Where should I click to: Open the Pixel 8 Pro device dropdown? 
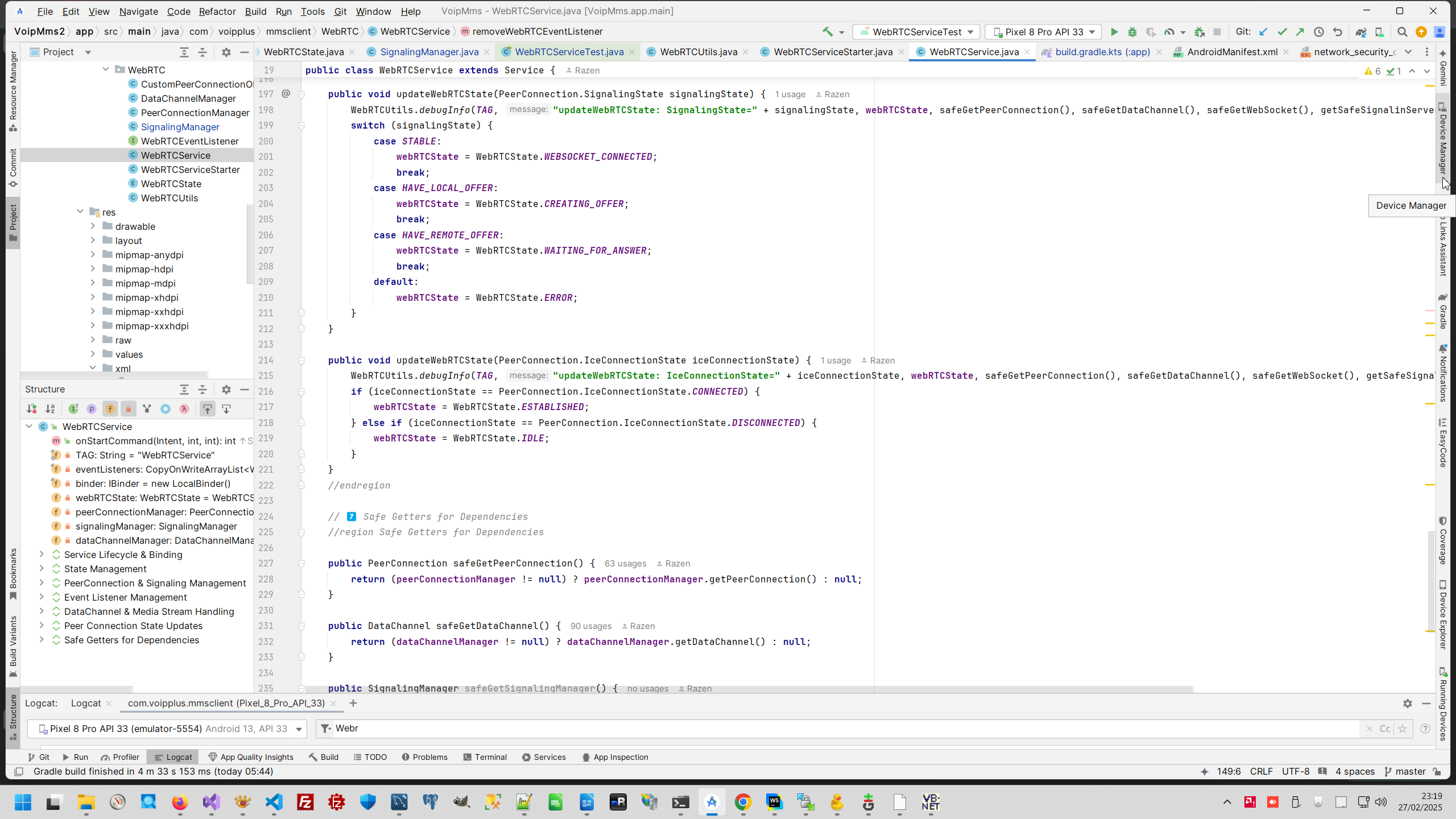point(1043,32)
